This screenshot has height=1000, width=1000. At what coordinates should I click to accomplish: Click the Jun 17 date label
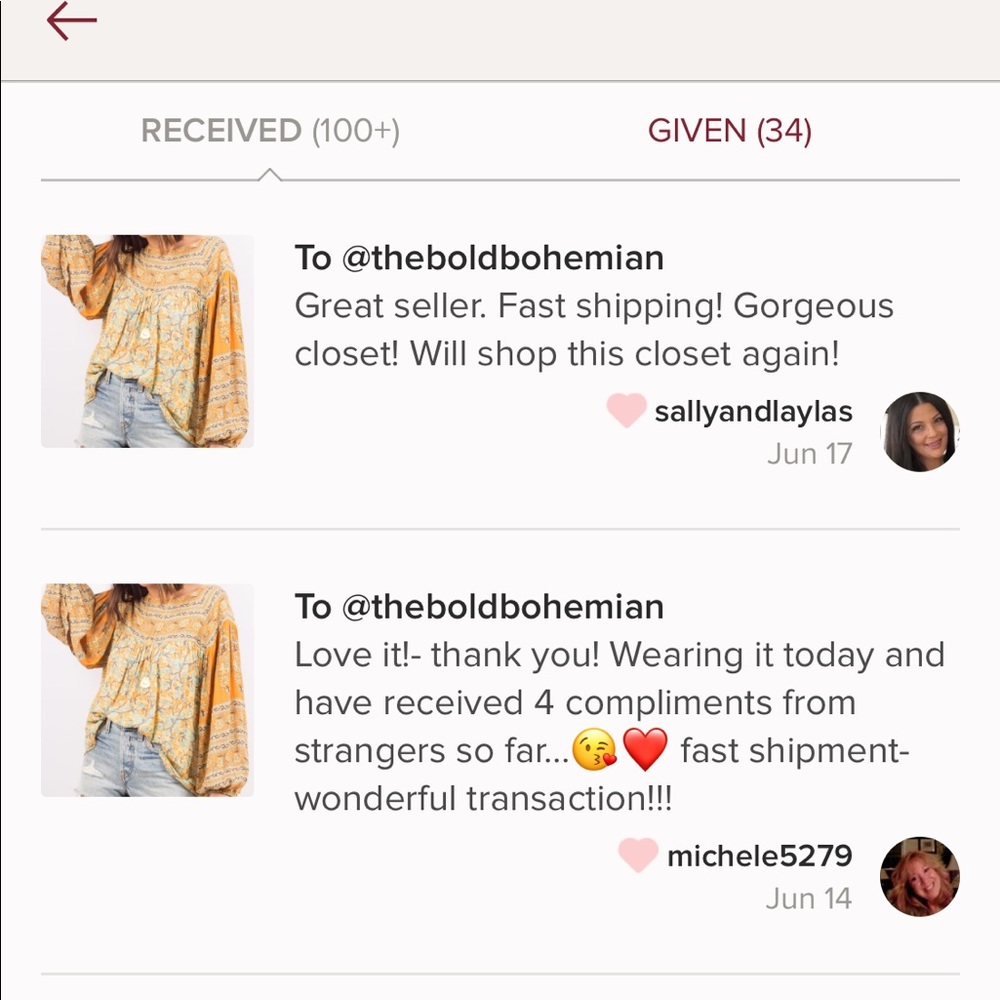811,453
